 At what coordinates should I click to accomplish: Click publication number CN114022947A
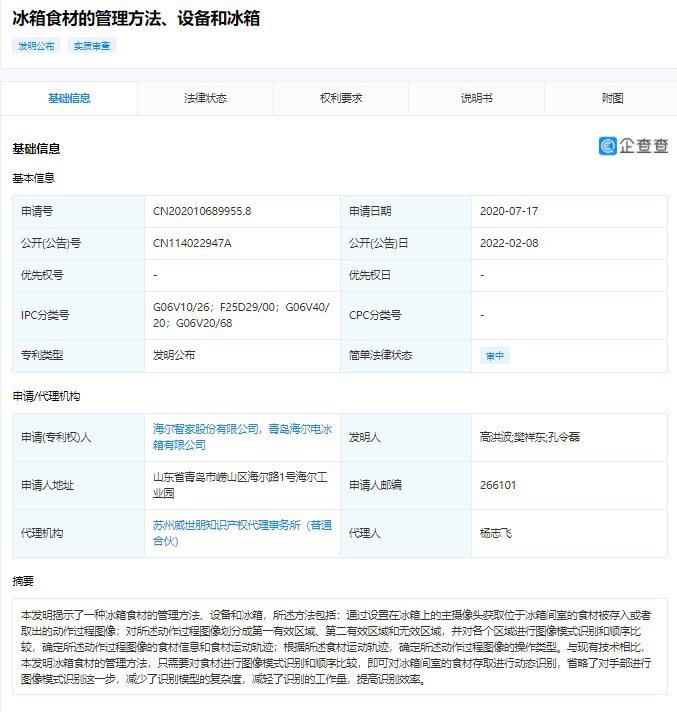point(192,243)
